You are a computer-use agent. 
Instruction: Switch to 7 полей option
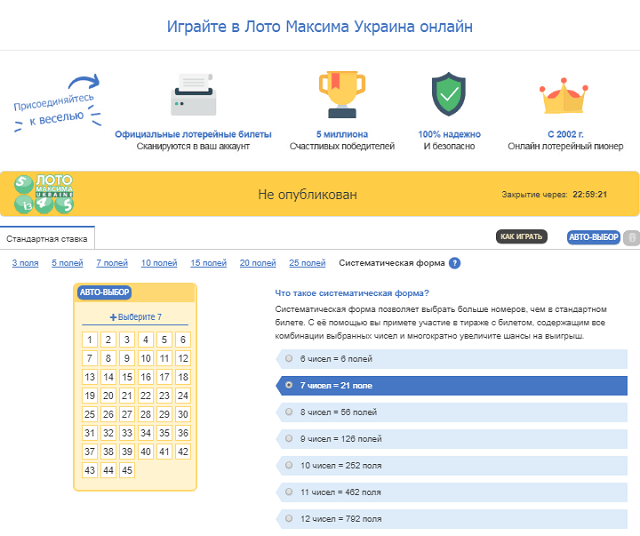tap(112, 263)
